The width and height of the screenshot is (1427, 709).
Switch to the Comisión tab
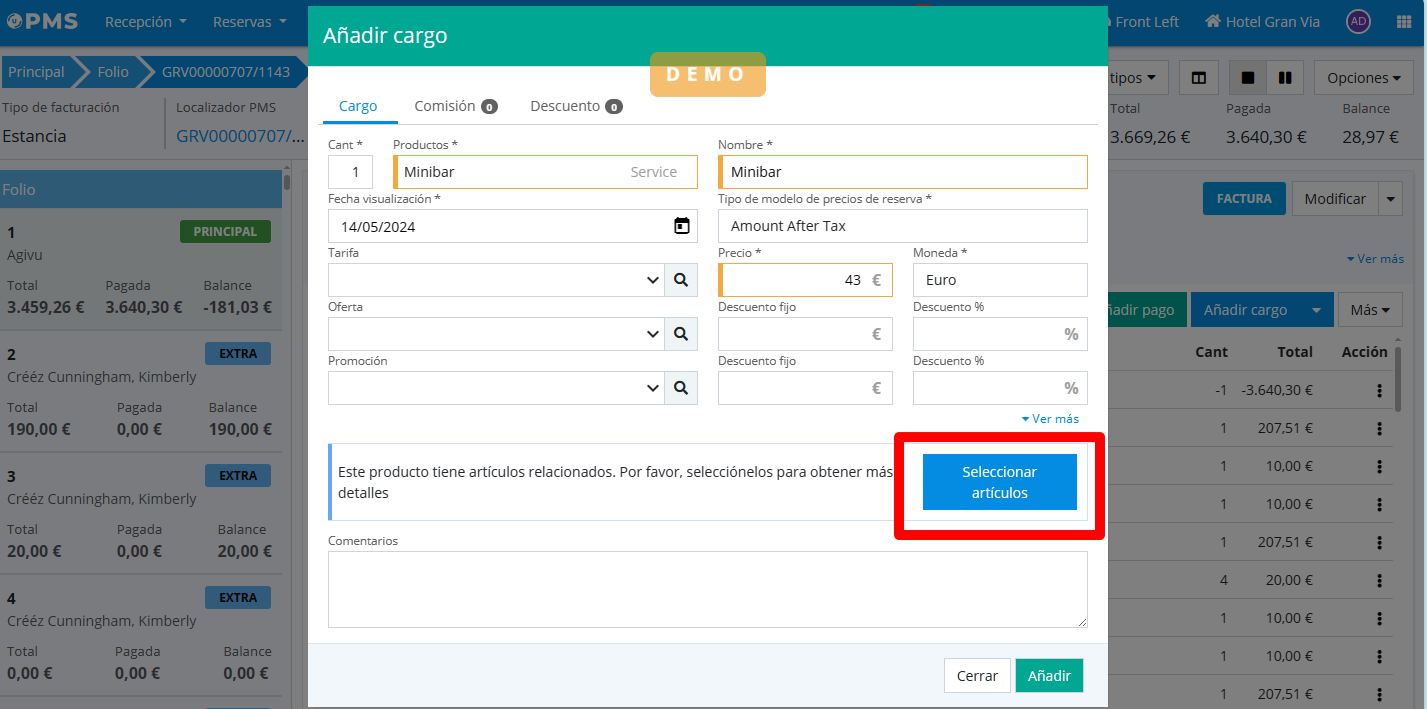[455, 106]
